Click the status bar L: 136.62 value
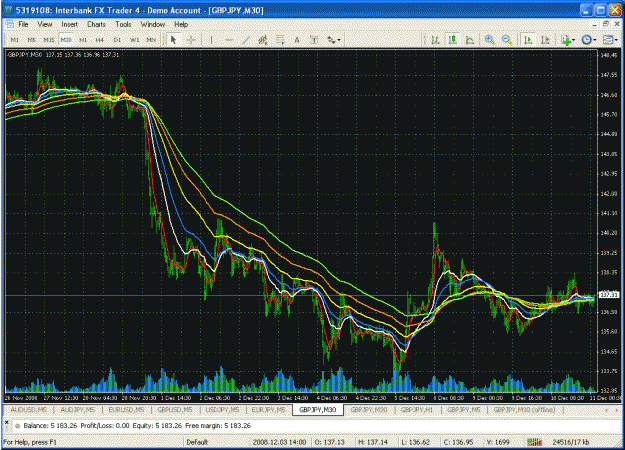The image size is (625, 450). coord(415,442)
